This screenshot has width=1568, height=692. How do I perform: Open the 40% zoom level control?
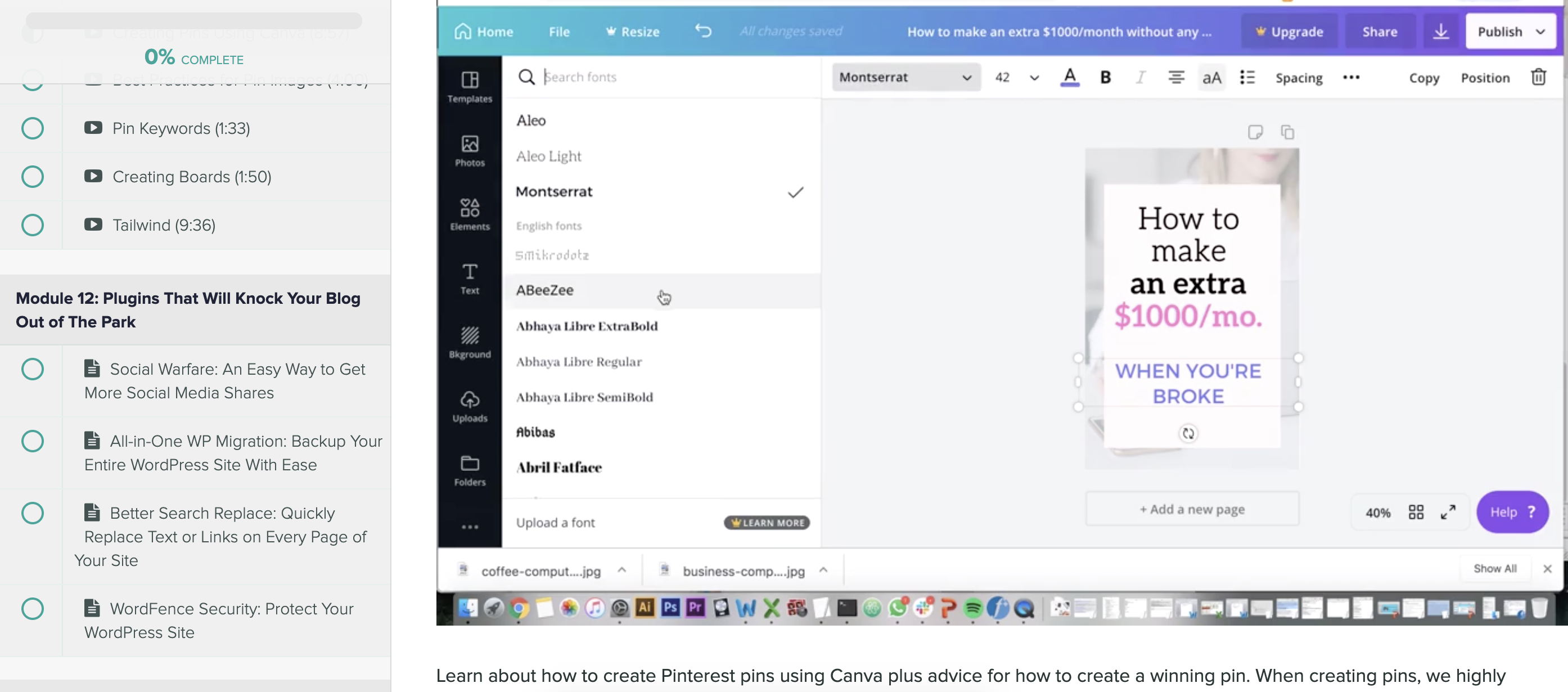pos(1377,513)
